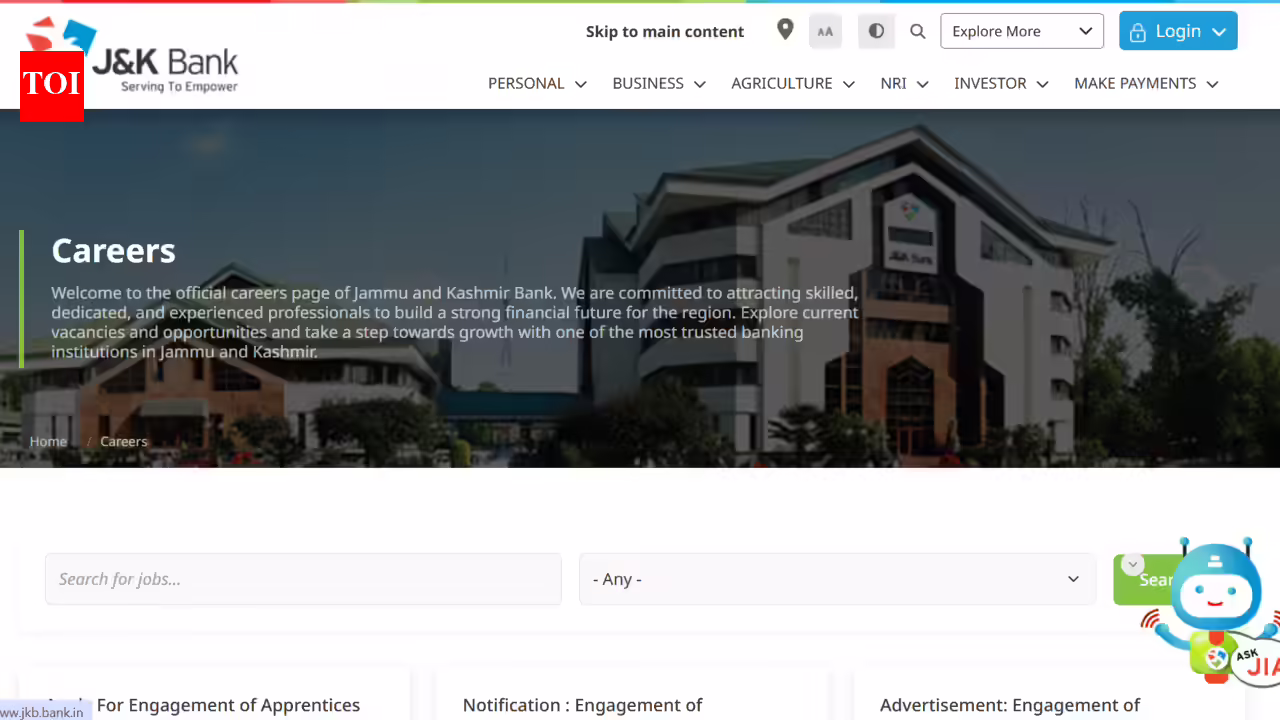Click the Search for jobs field
1280x720 pixels.
tap(303, 579)
